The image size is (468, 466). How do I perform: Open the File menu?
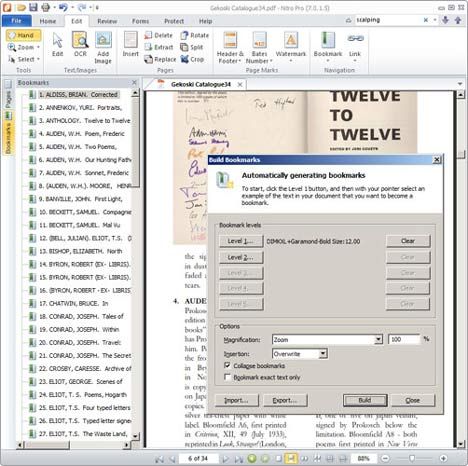17,21
